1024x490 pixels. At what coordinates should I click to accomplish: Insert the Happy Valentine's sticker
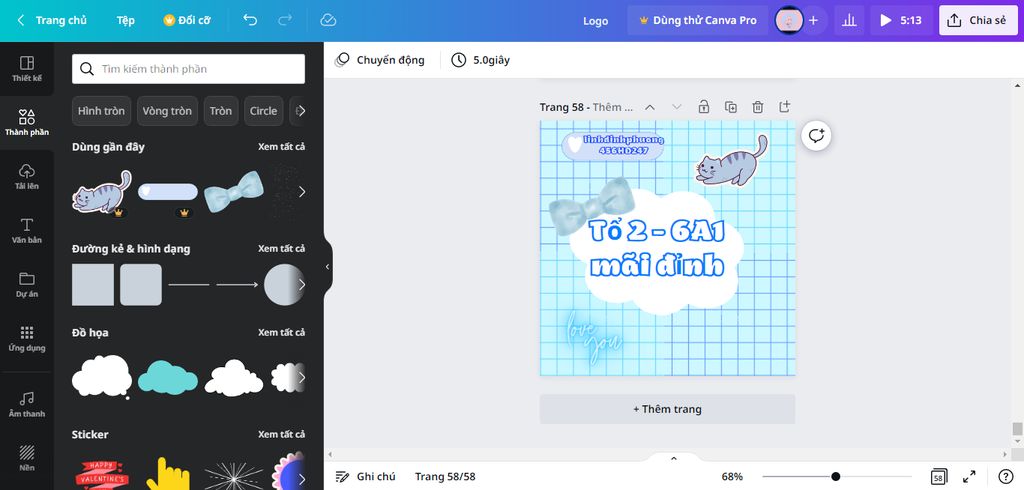[x=102, y=474]
